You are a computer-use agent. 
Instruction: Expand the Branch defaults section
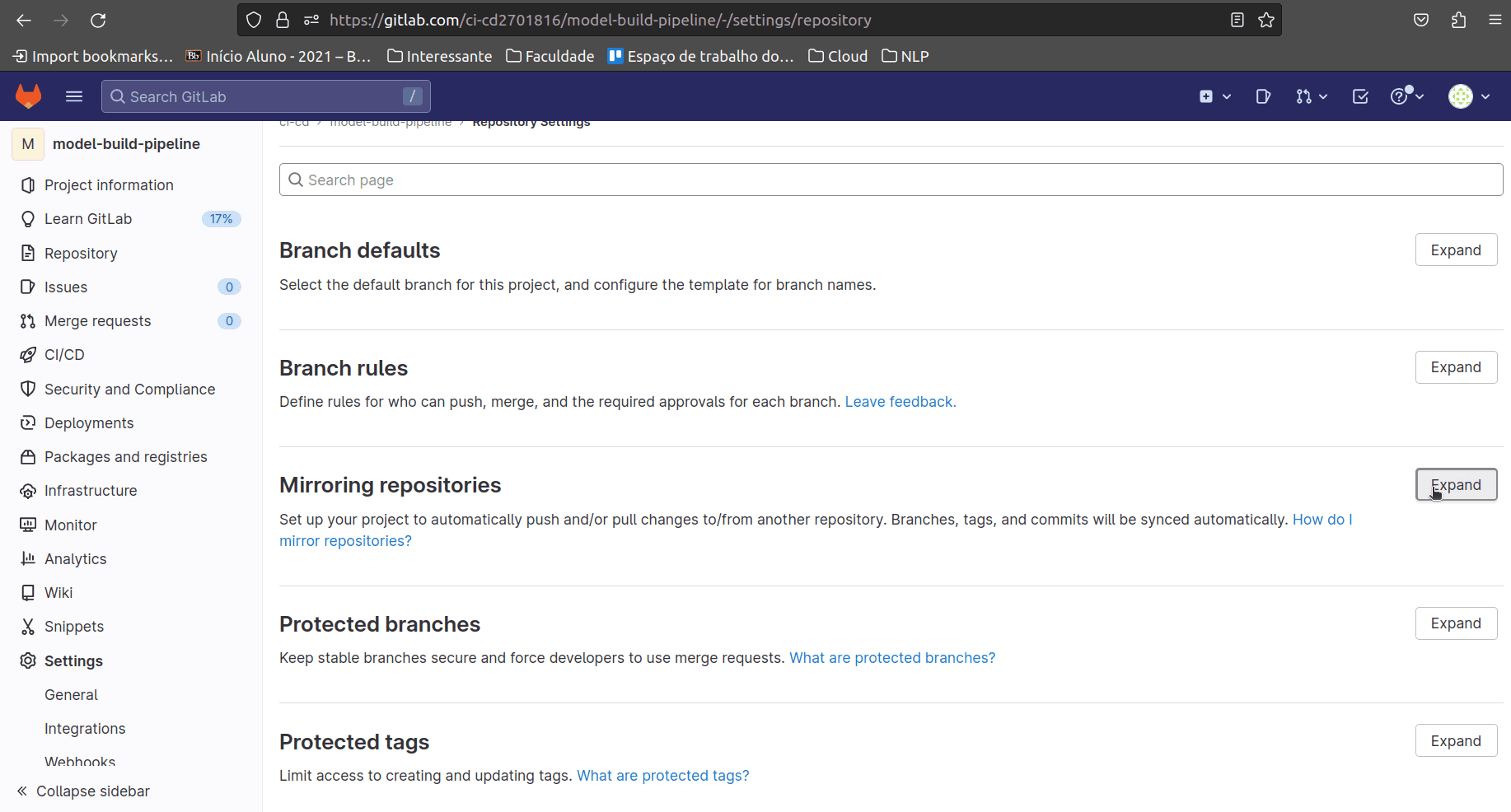point(1456,250)
